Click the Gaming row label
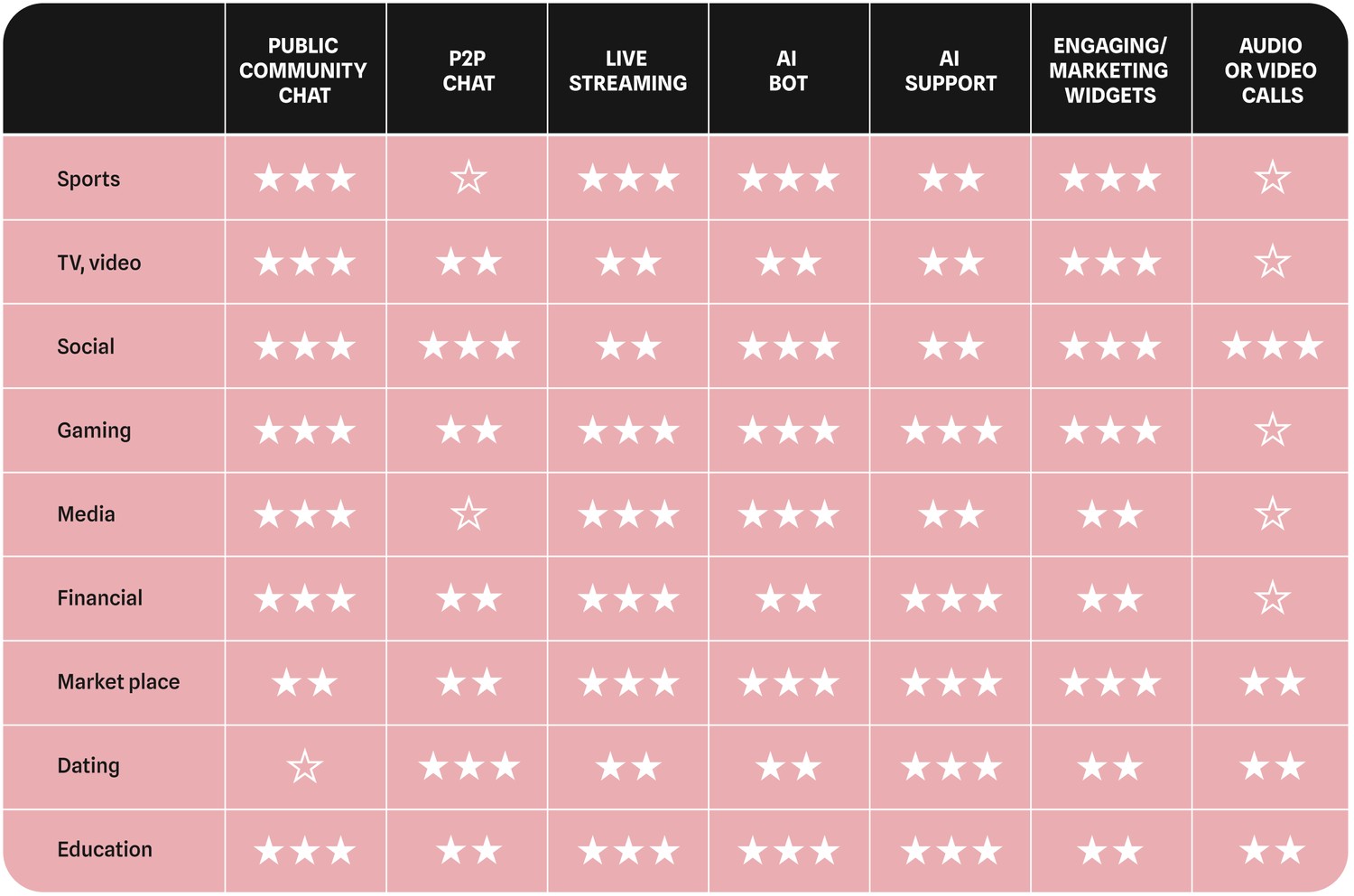 [94, 430]
